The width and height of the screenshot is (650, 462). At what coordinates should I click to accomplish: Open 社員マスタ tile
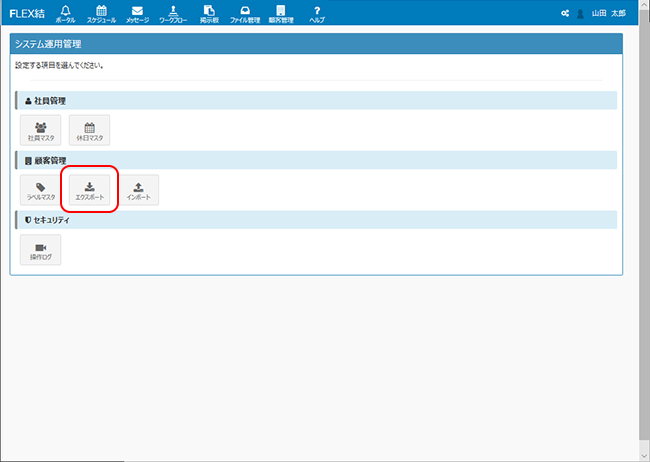(41, 130)
